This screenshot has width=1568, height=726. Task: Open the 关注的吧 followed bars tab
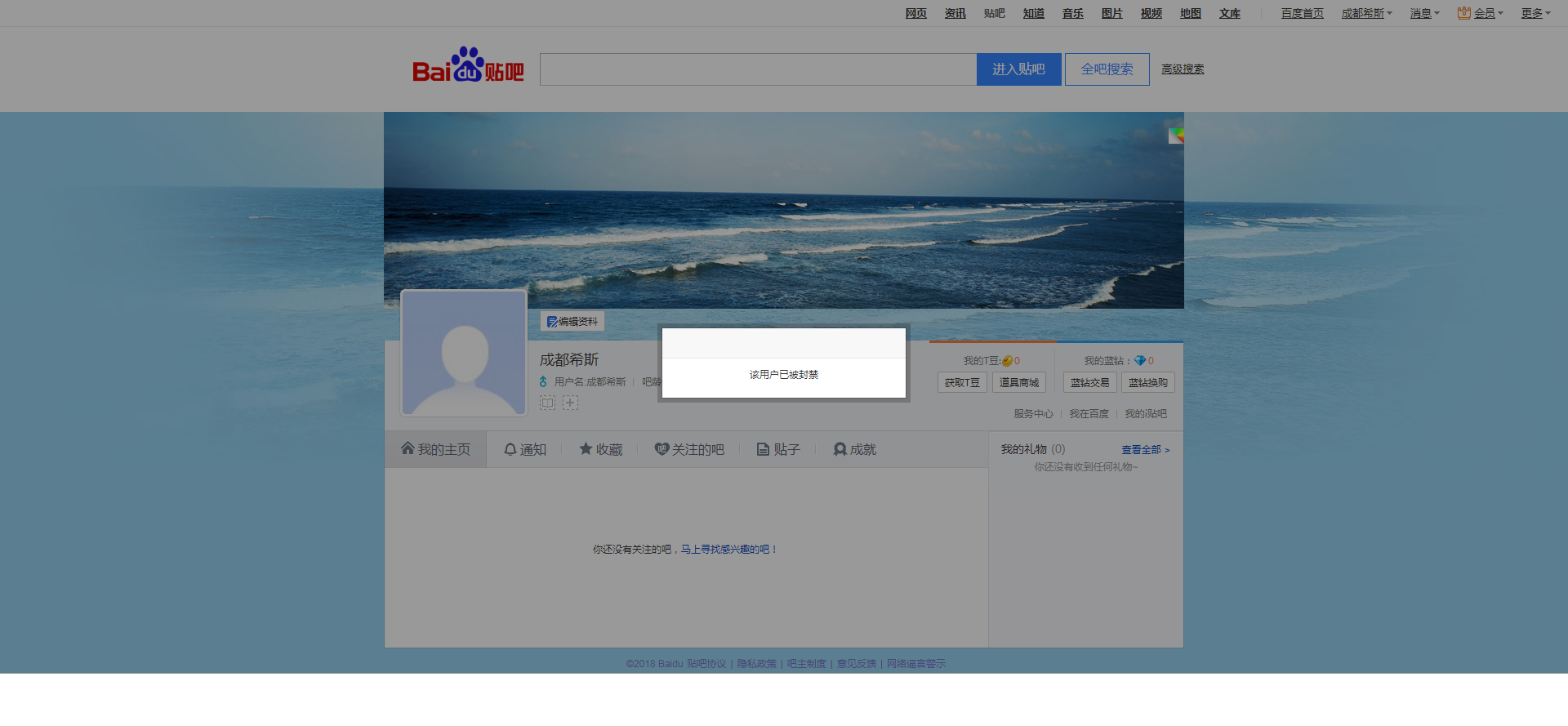689,449
